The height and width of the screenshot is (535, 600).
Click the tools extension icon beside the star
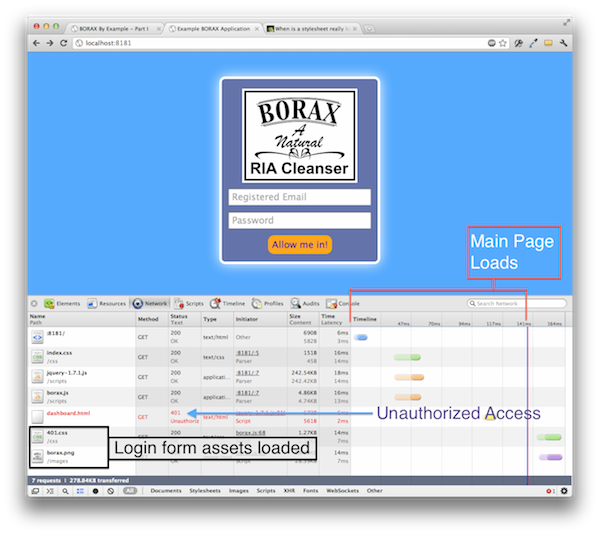[x=518, y=43]
